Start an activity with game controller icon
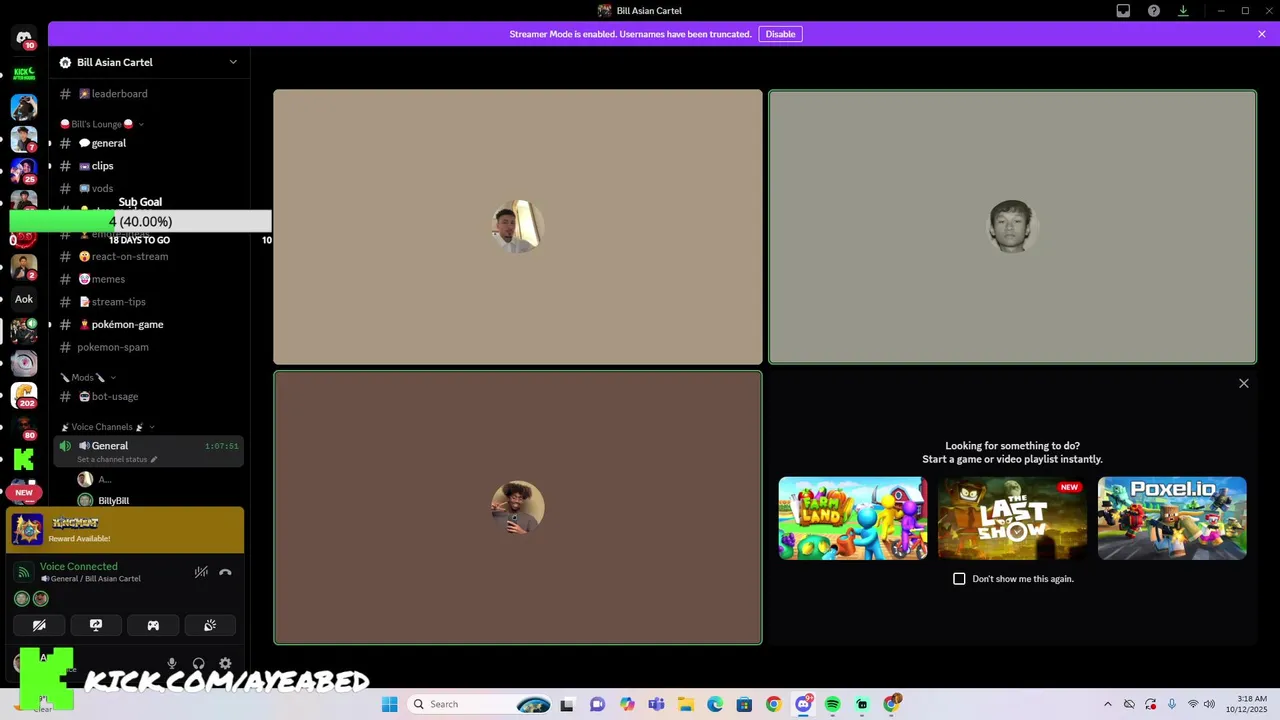Screen dimensions: 1280x720 [153, 625]
